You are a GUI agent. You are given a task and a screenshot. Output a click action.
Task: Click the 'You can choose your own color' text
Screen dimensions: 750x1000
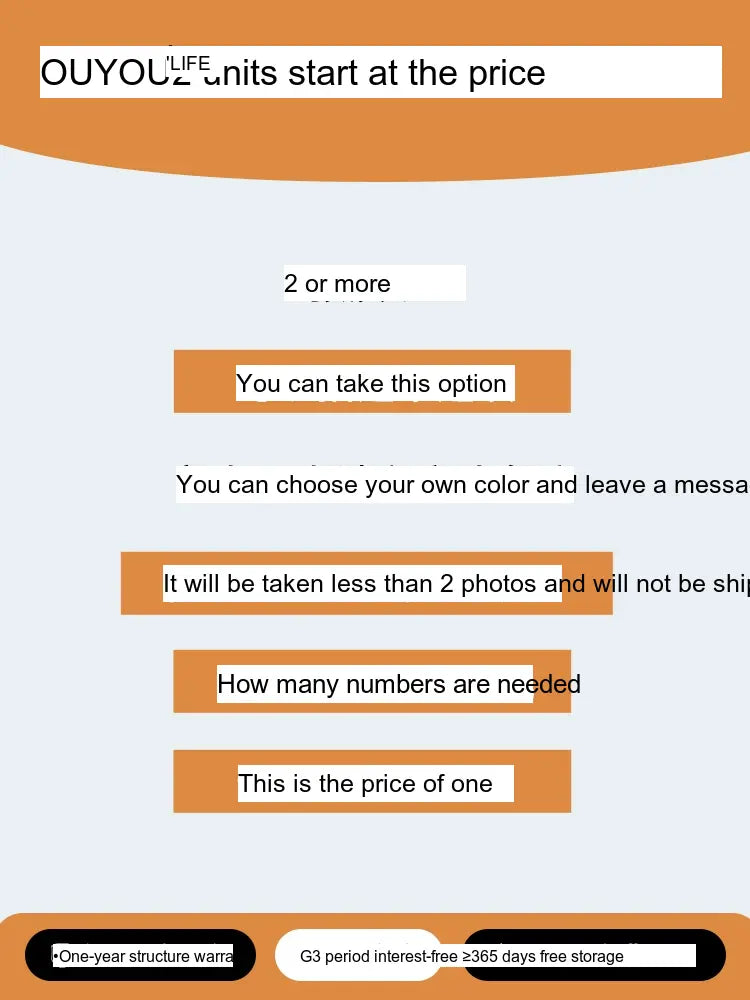[x=354, y=485]
